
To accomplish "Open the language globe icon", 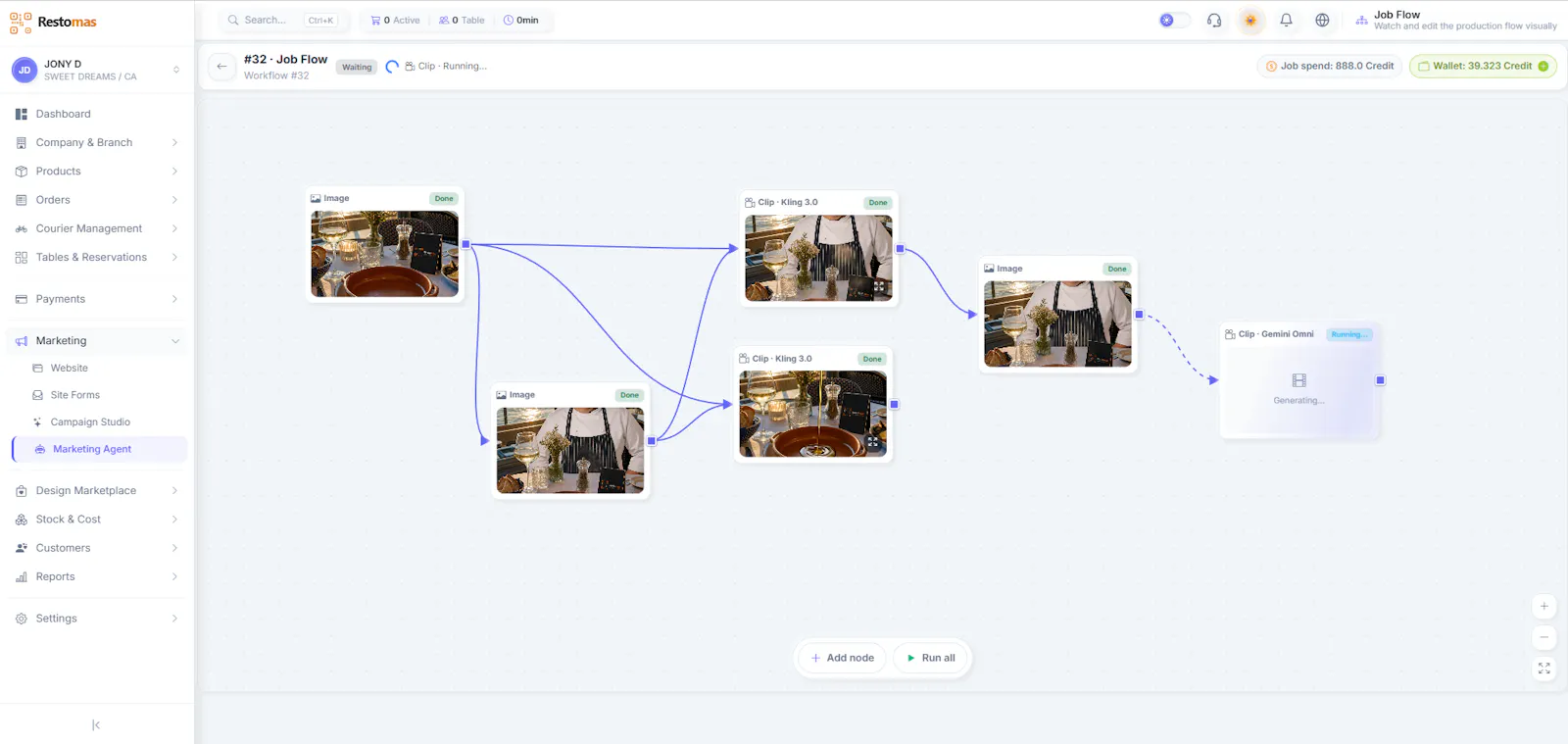I will 1322,20.
